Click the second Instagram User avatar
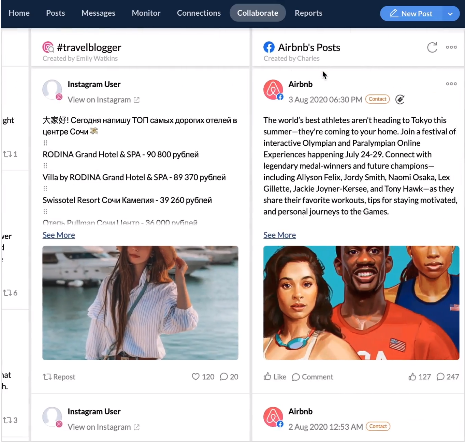Screen dimensions: 465x443 coord(52,417)
